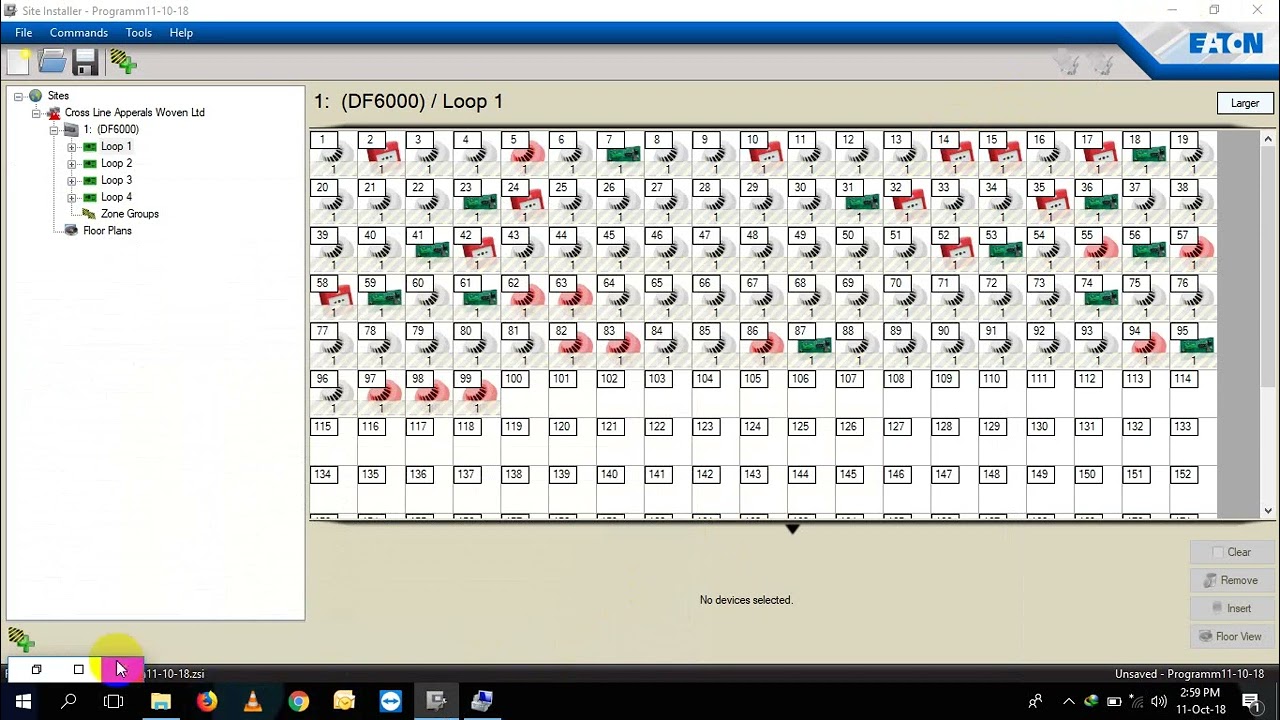Viewport: 1280px width, 720px height.
Task: Collapse the 1: (DF6000) panel node
Action: click(54, 130)
